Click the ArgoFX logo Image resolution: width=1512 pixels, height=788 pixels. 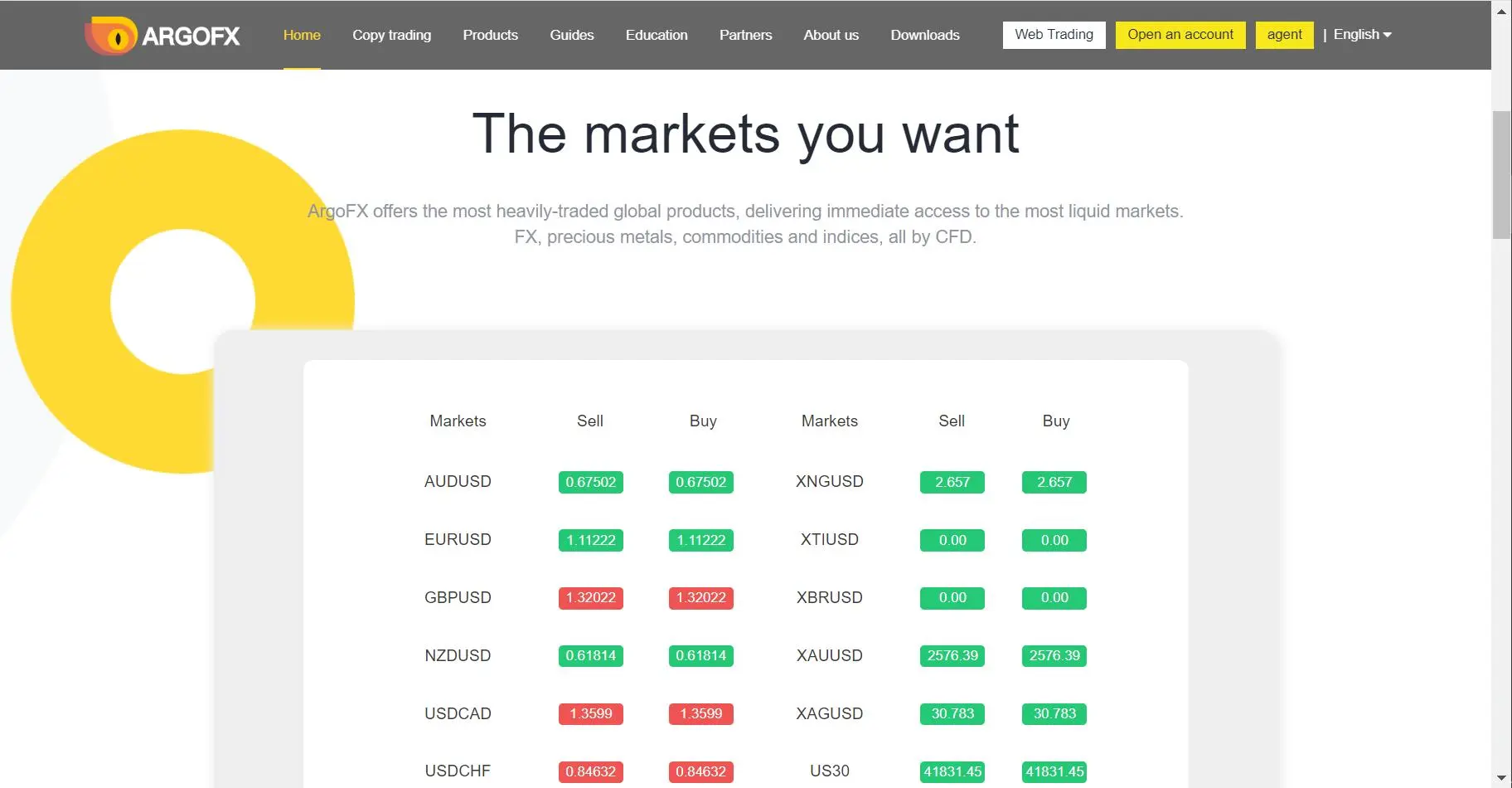tap(162, 36)
